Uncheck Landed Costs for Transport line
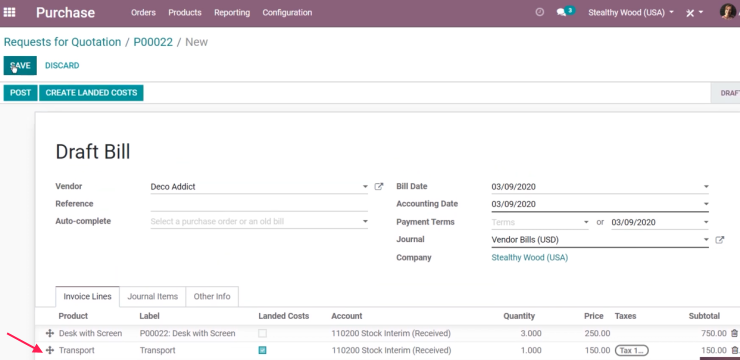The height and width of the screenshot is (360, 740). point(262,350)
